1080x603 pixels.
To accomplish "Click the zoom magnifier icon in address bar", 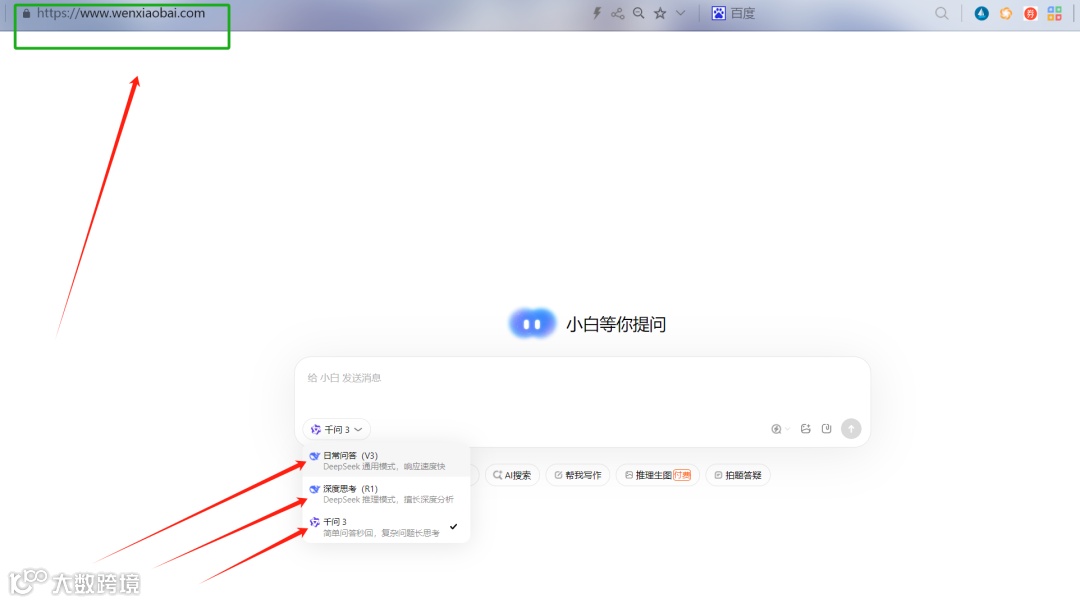I will 638,13.
